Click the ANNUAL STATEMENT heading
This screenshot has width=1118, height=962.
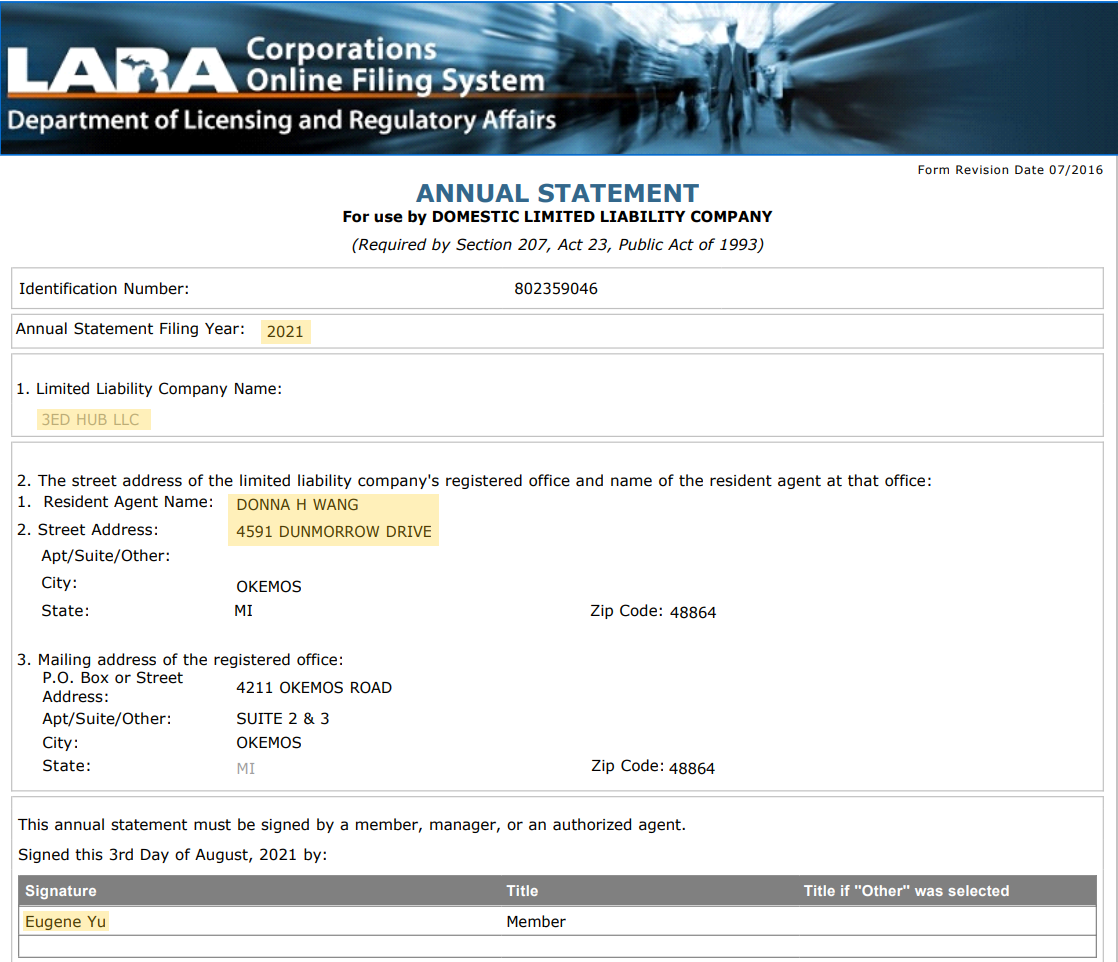coord(558,193)
